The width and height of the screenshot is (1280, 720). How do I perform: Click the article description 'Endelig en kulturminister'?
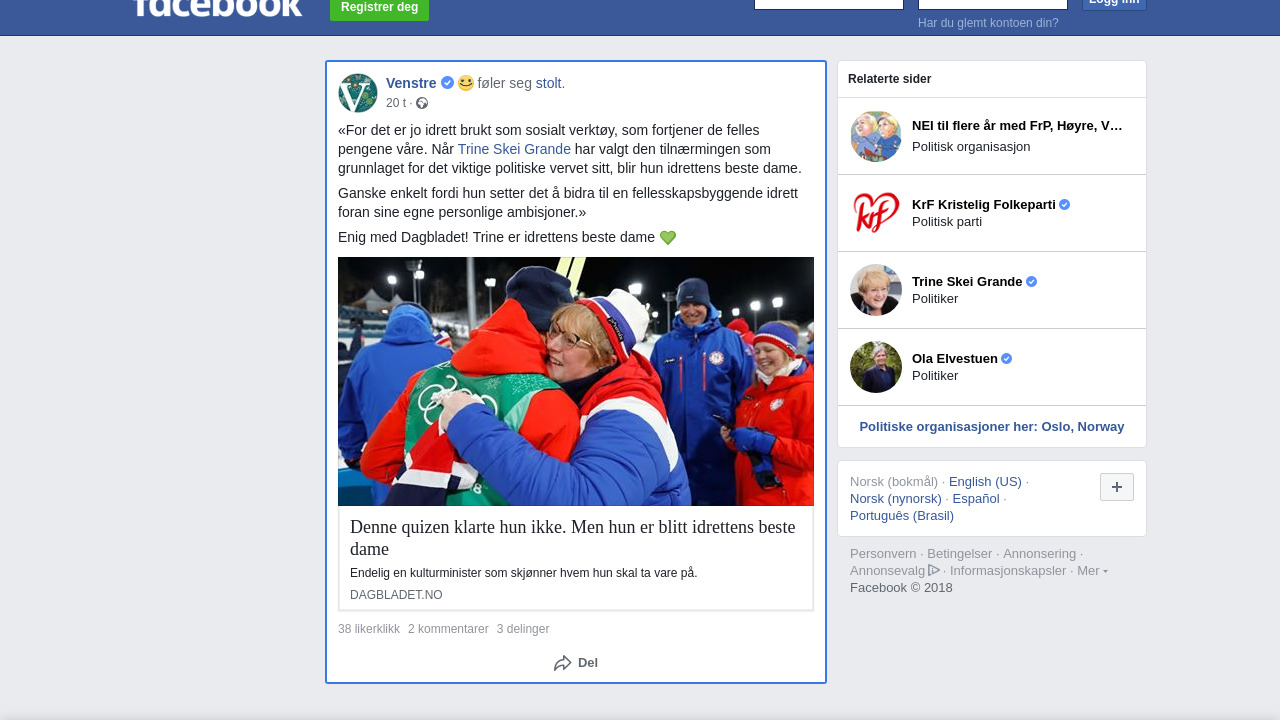pyautogui.click(x=523, y=573)
